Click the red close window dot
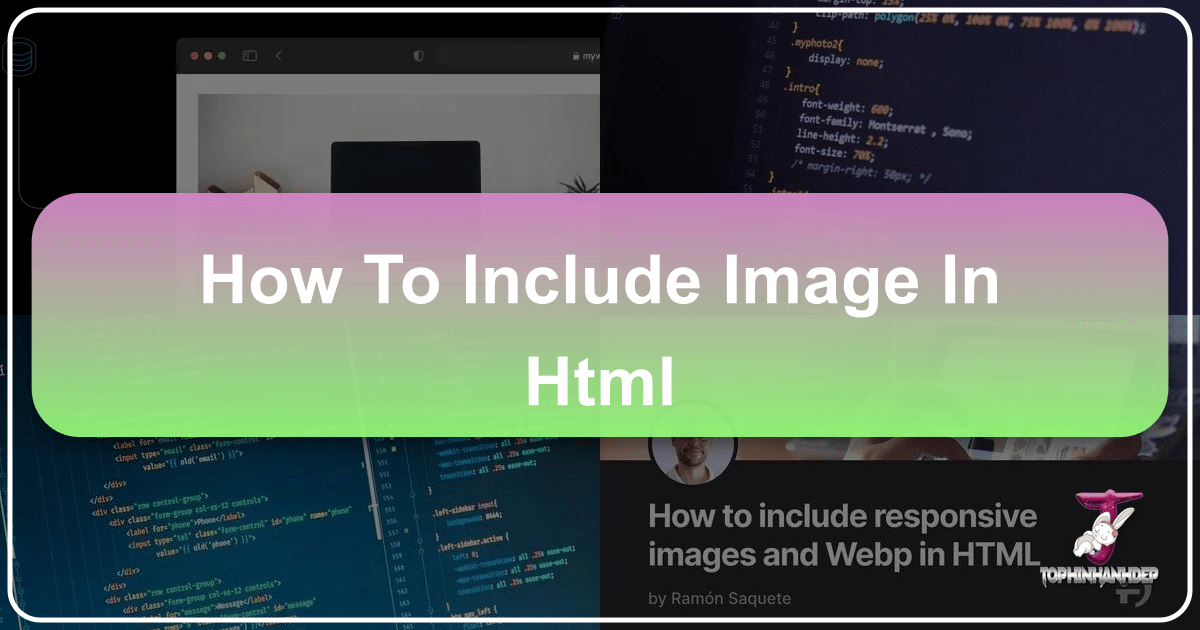 pos(196,56)
